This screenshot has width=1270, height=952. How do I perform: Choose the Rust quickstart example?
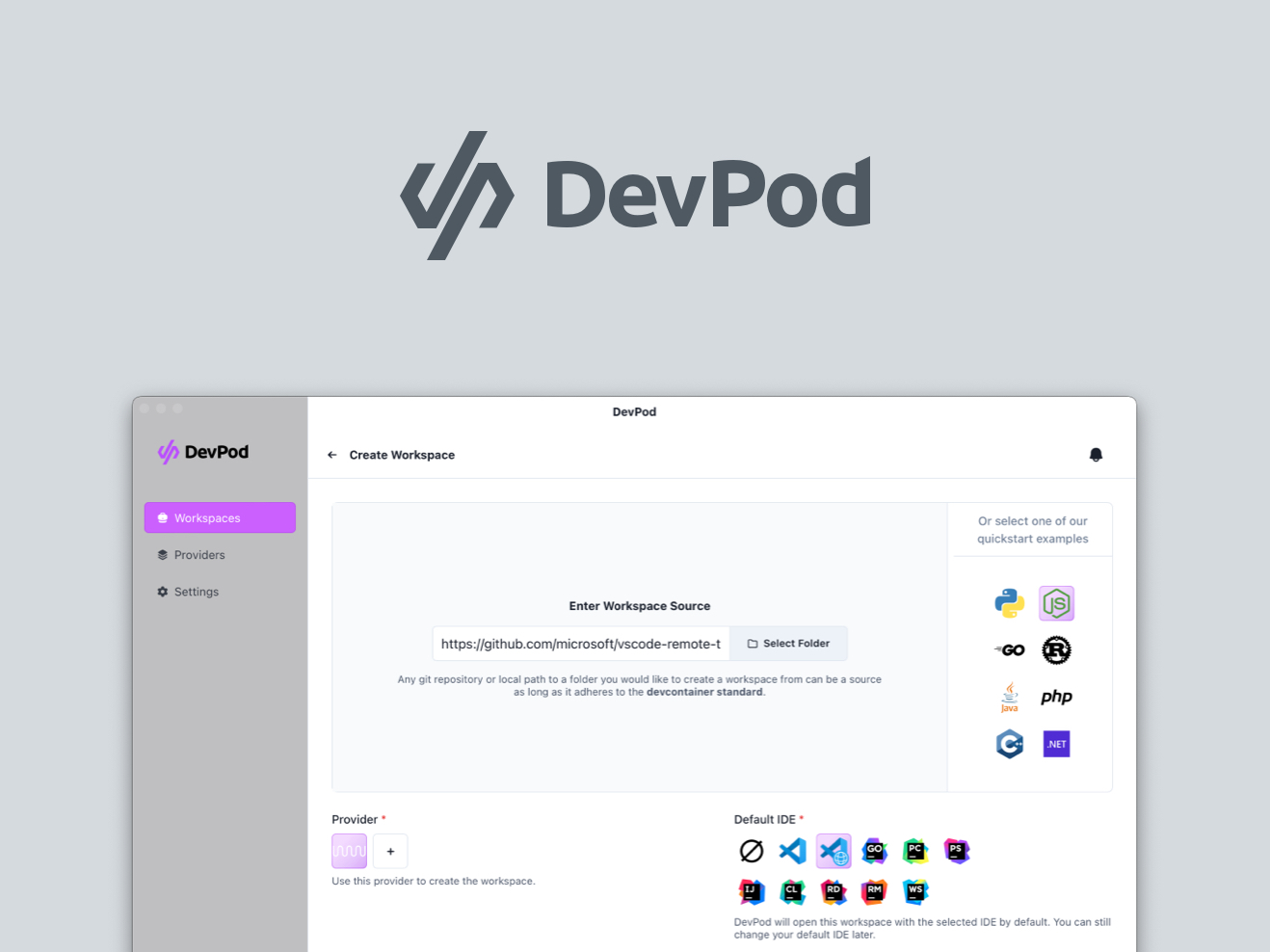click(1056, 650)
